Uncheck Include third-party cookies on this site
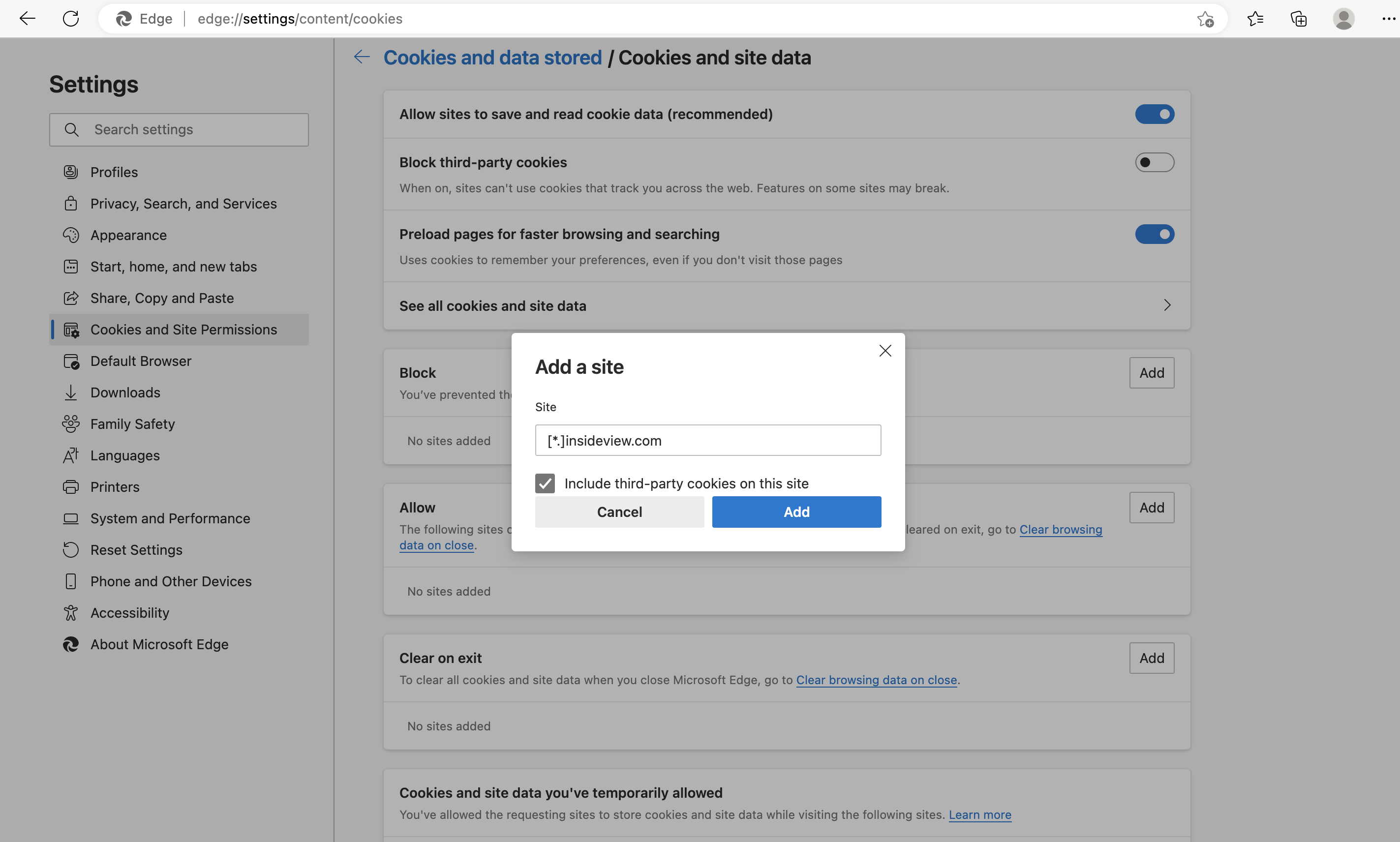The width and height of the screenshot is (1400, 842). point(545,483)
